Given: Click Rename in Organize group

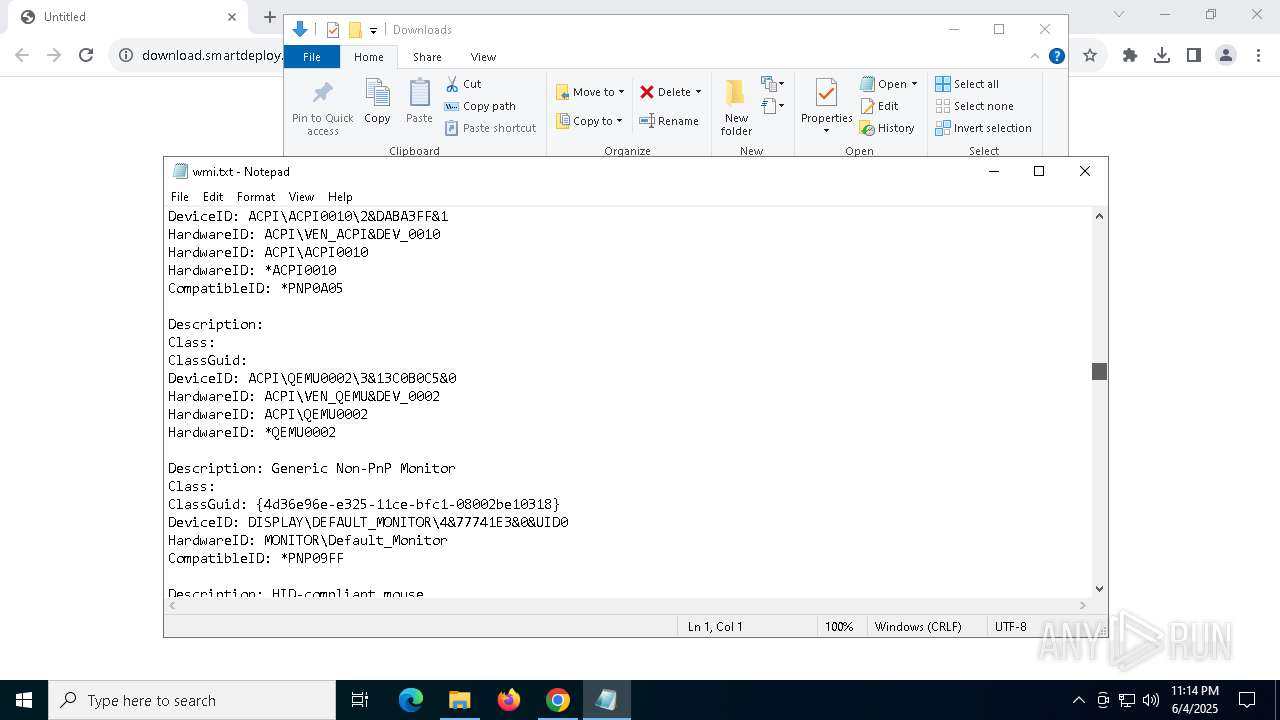Looking at the screenshot, I should click(x=669, y=121).
